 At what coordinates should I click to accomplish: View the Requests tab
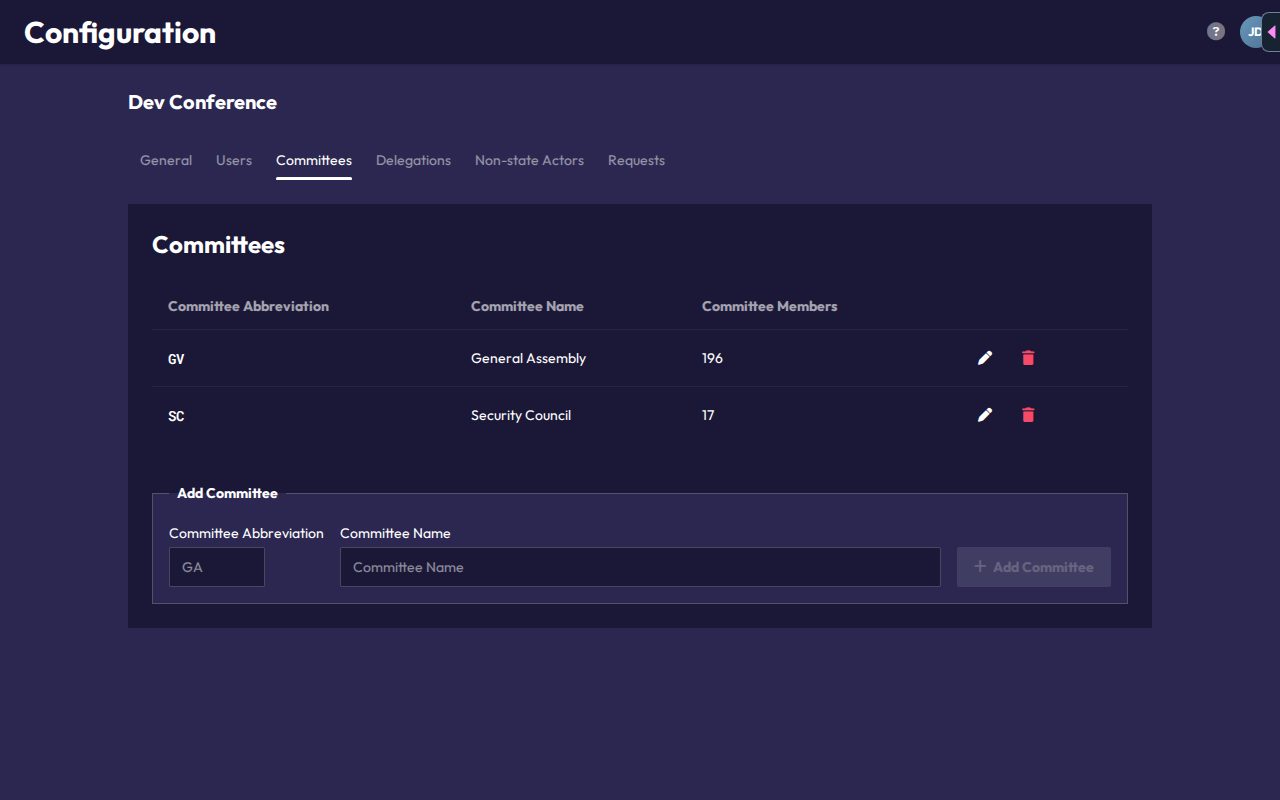(x=636, y=160)
